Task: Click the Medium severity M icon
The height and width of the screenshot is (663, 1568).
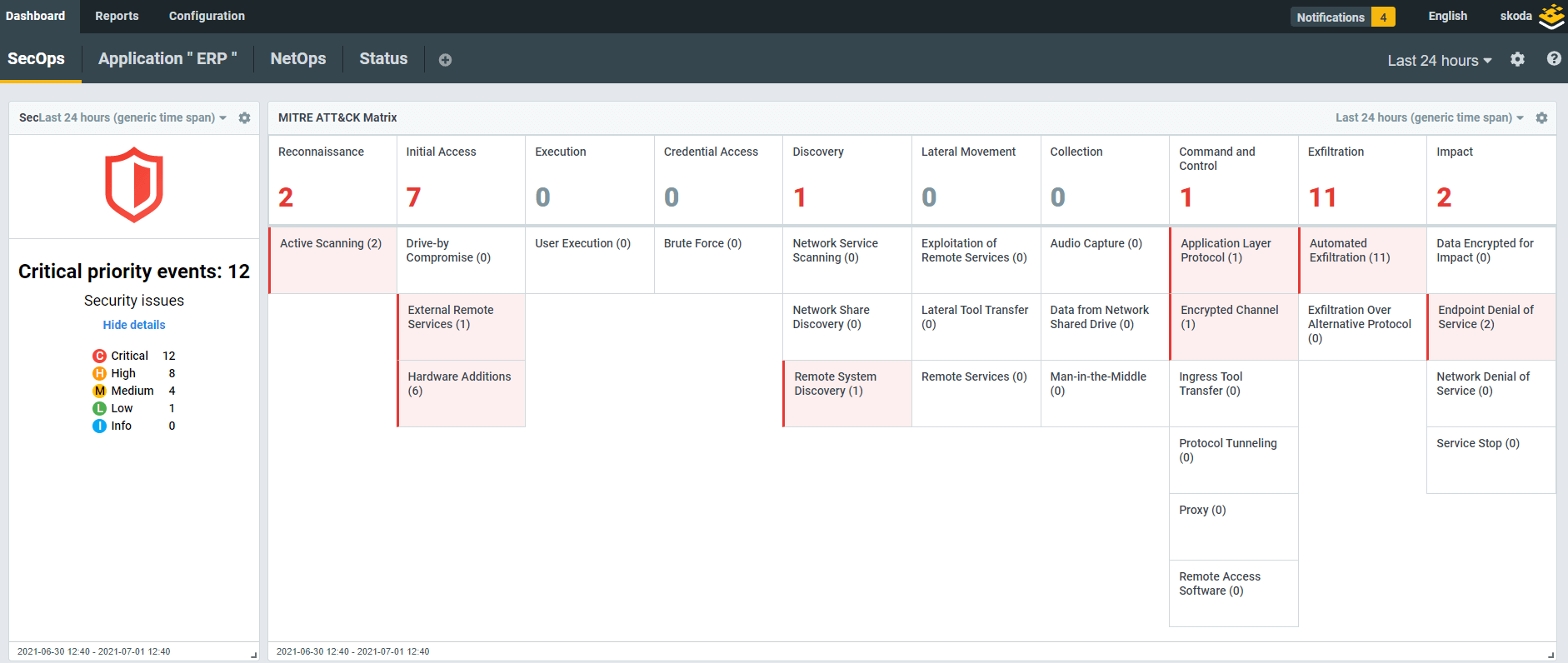Action: click(99, 391)
